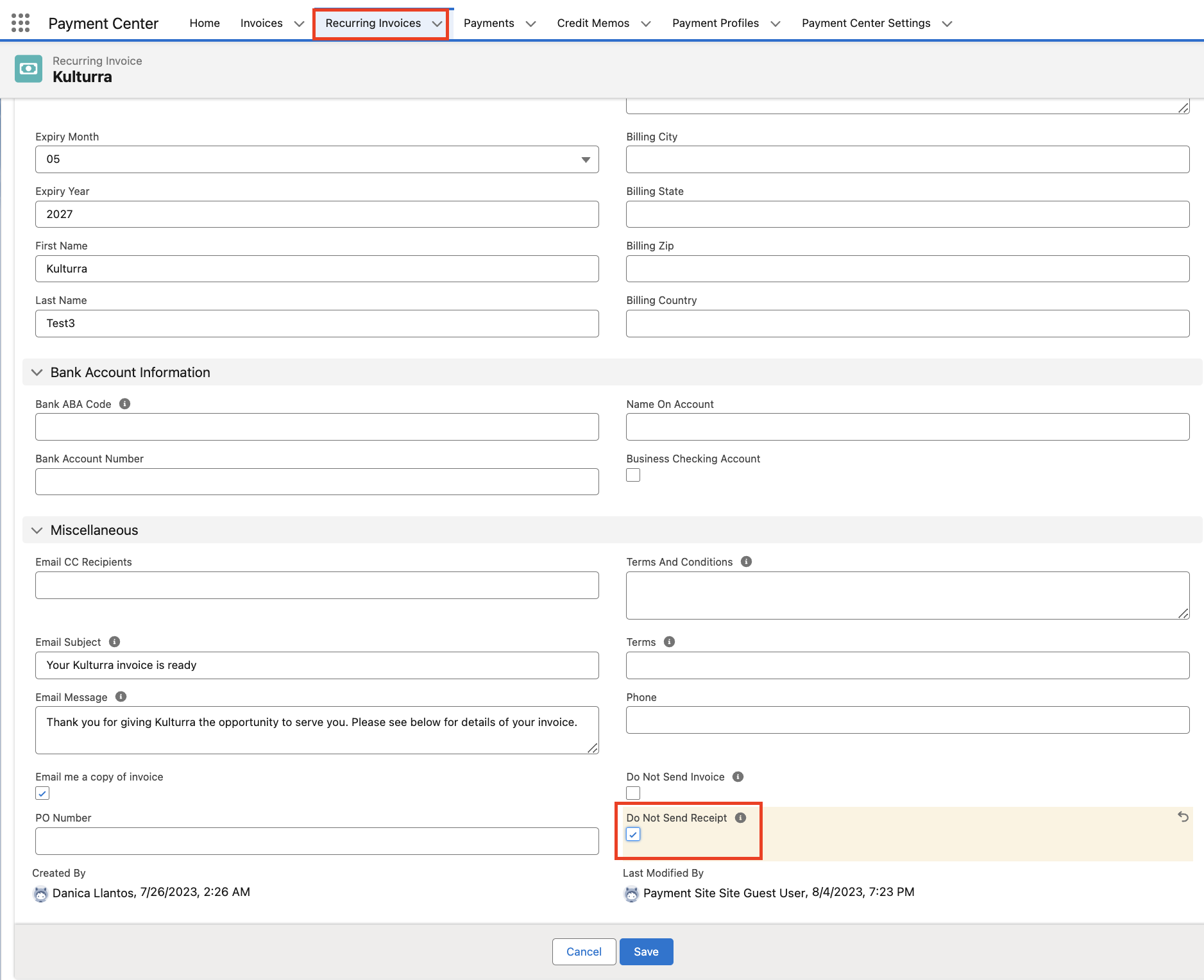Screen dimensions: 1204x980
Task: Click into the PO Number field
Action: click(x=317, y=841)
